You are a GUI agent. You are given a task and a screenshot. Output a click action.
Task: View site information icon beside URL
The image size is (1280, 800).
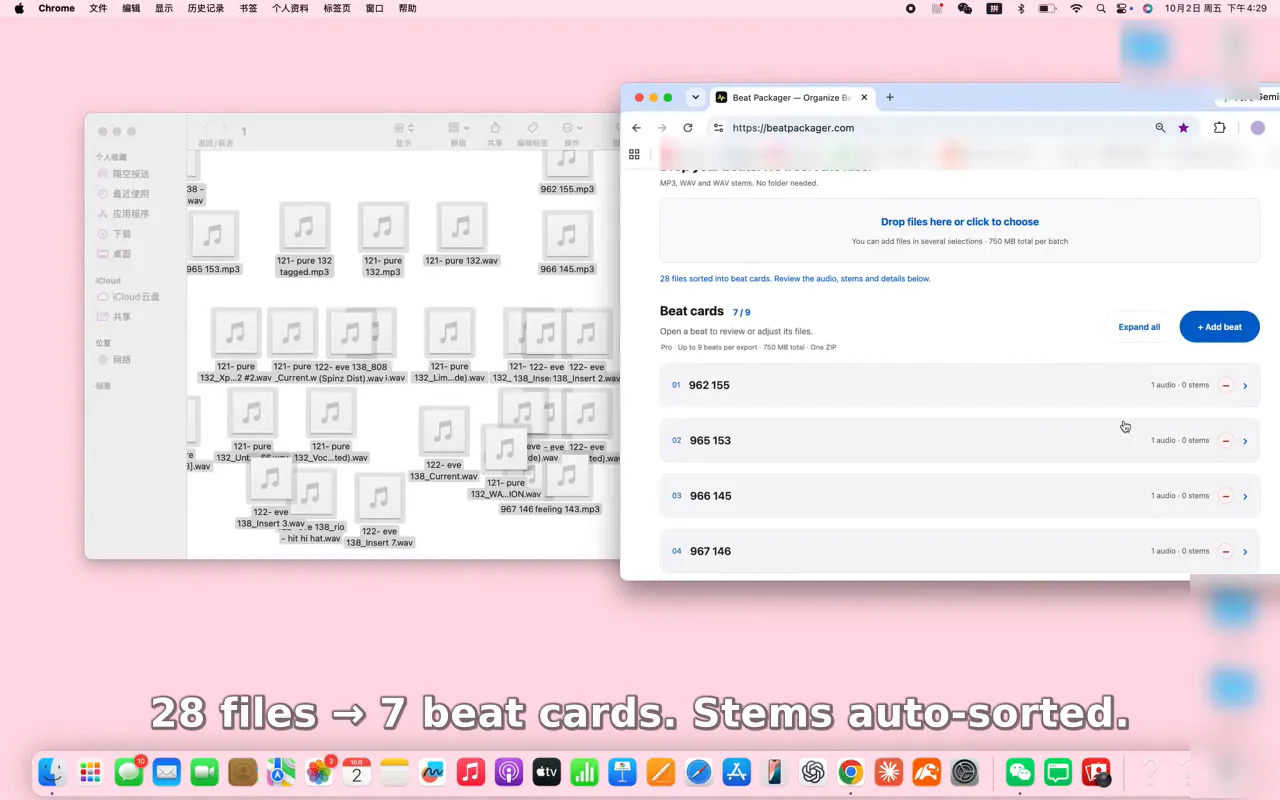tap(717, 128)
